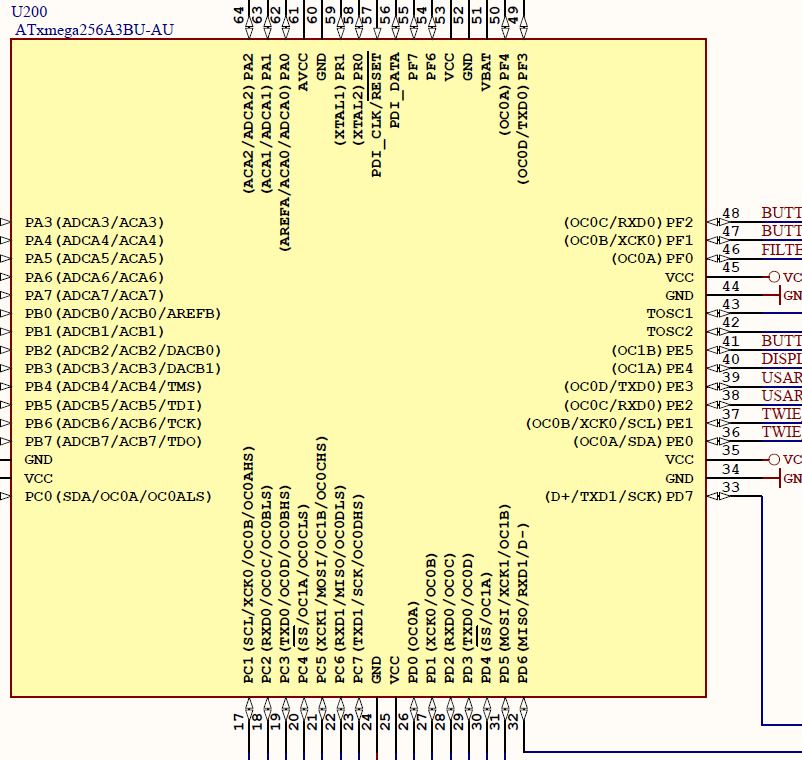Click the (OC0B/XCK0/SCL) PE1 pin label

coord(610,423)
